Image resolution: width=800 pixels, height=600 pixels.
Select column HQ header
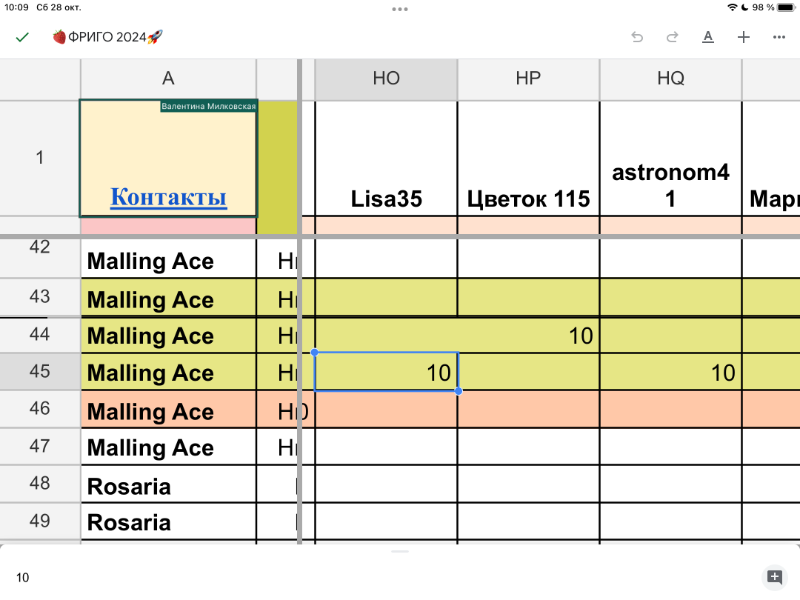tap(671, 79)
